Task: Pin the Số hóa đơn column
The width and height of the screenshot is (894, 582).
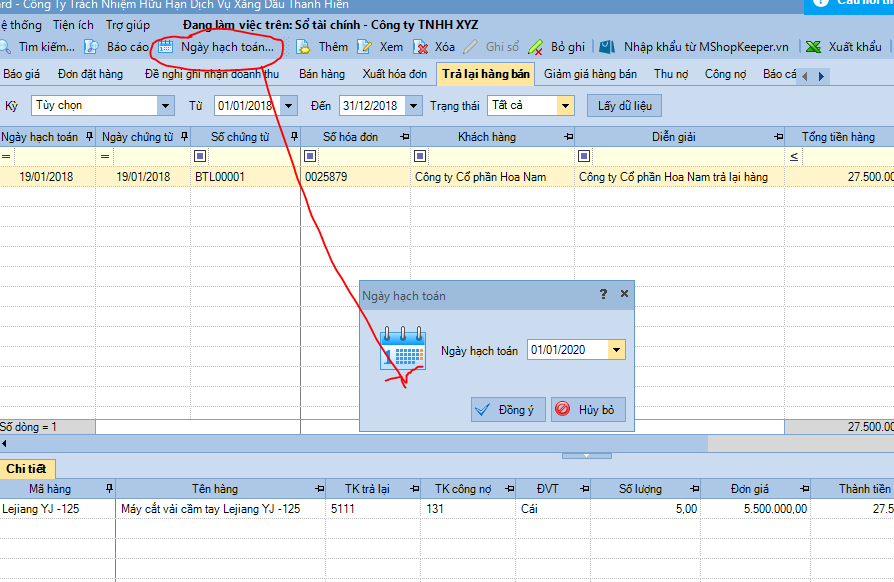Action: click(405, 137)
